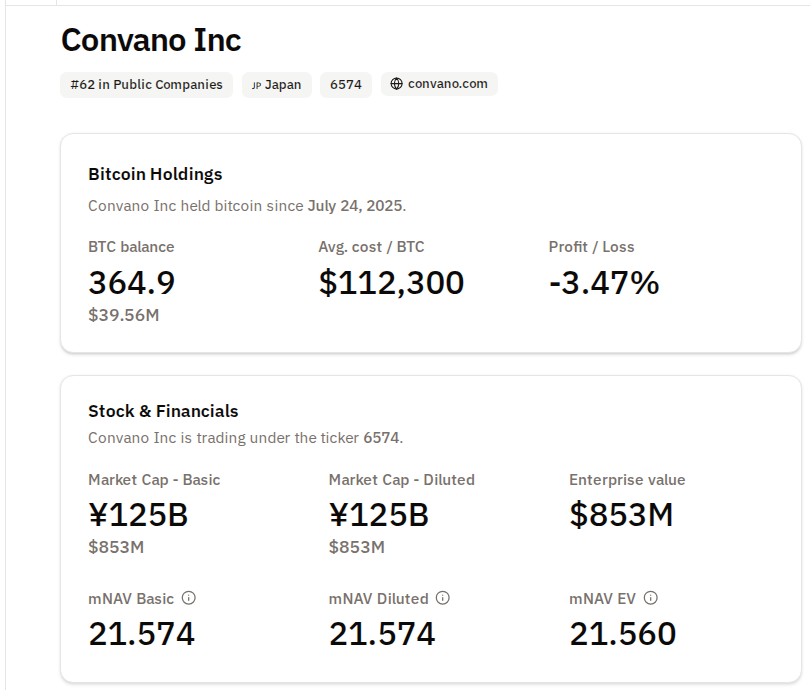Screen dimensions: 810x690
Task: Click the Bitcoin Holdings section title
Action: [x=155, y=174]
